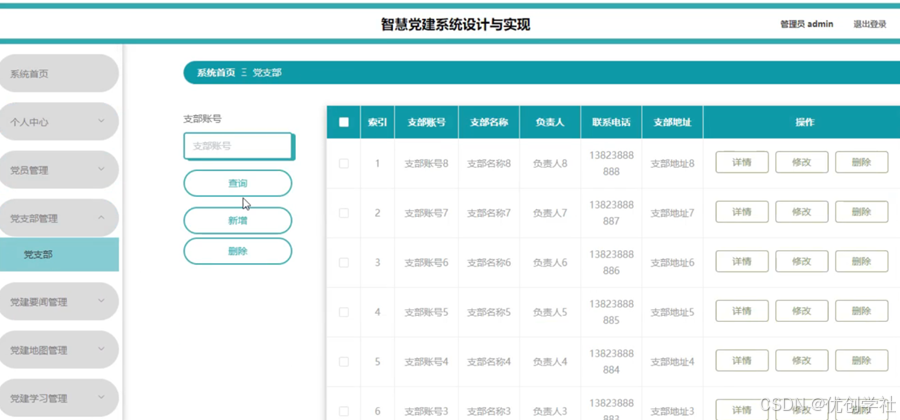Click phone number 13823888888
Viewport: 900px width, 420px height.
coord(611,164)
